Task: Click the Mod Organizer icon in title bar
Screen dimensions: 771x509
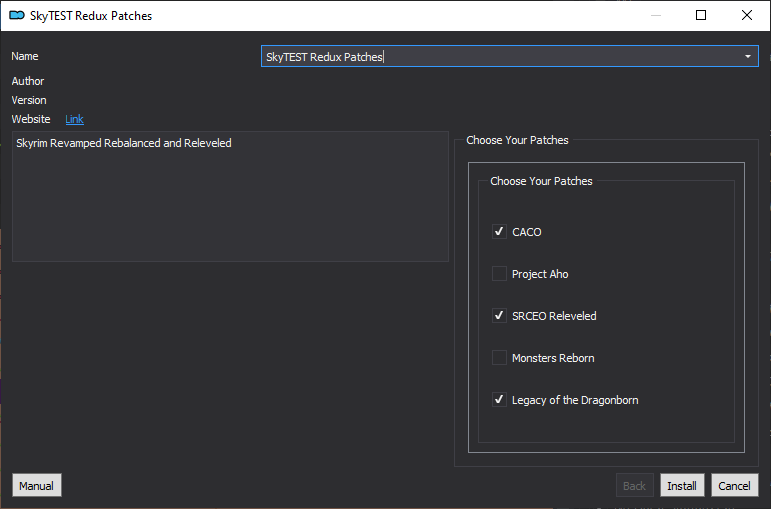Action: 17,15
